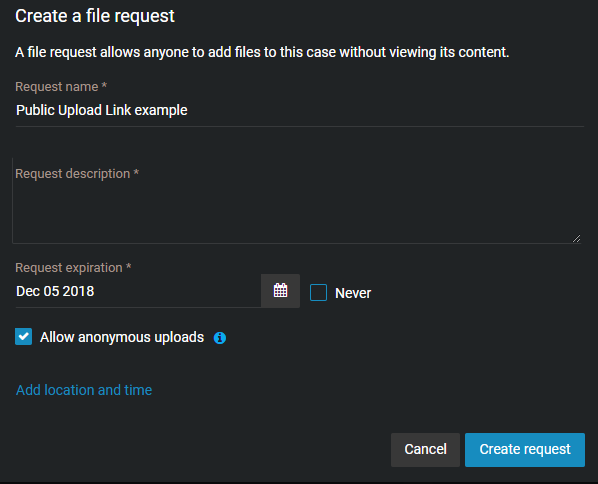The height and width of the screenshot is (484, 598).
Task: Click the file request explanation sentence
Action: (262, 52)
